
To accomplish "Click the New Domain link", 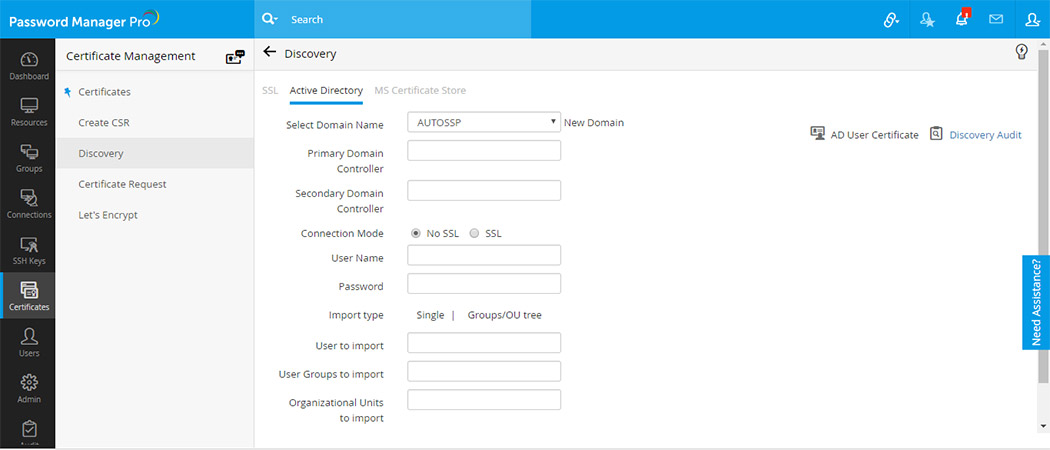I will (594, 123).
